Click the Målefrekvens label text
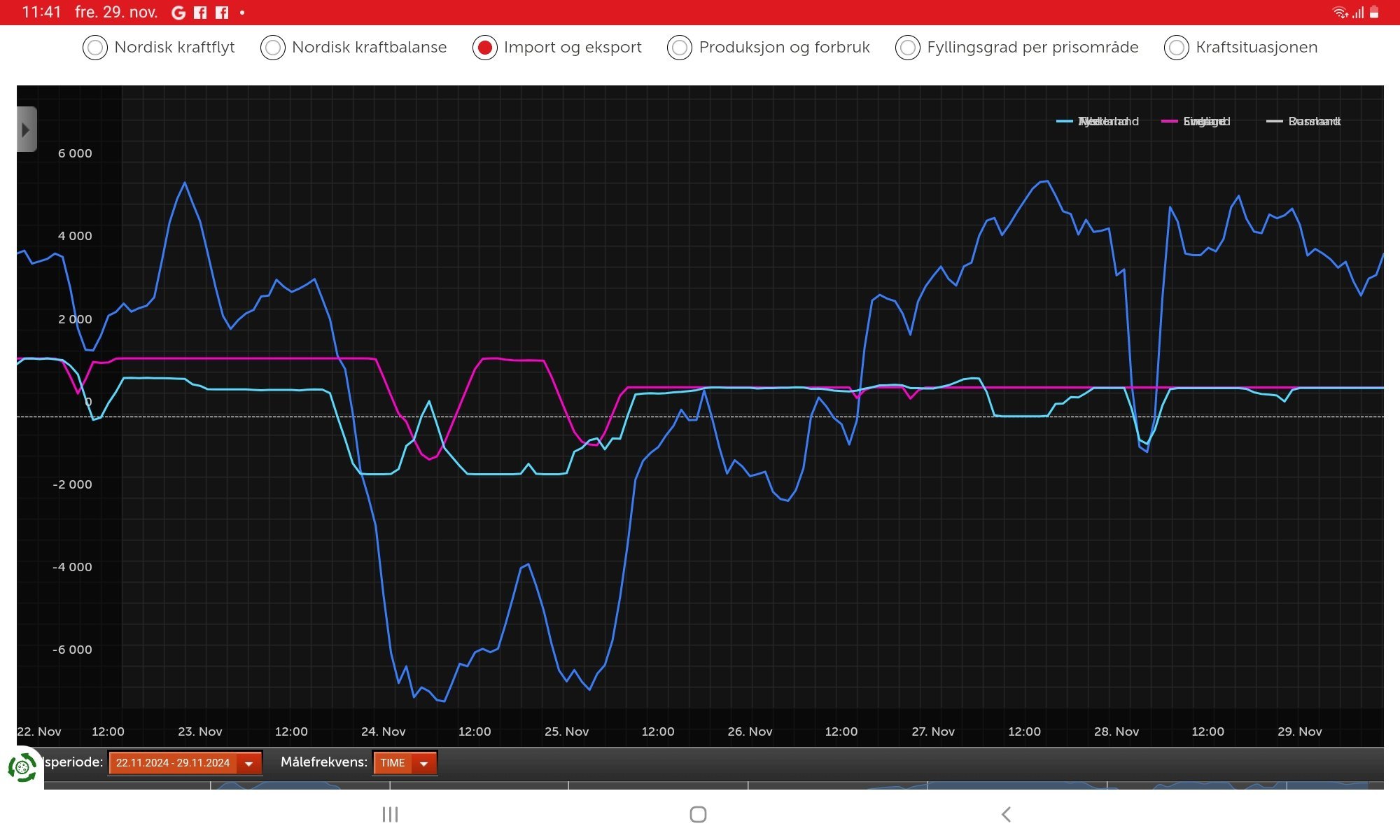 pyautogui.click(x=324, y=762)
